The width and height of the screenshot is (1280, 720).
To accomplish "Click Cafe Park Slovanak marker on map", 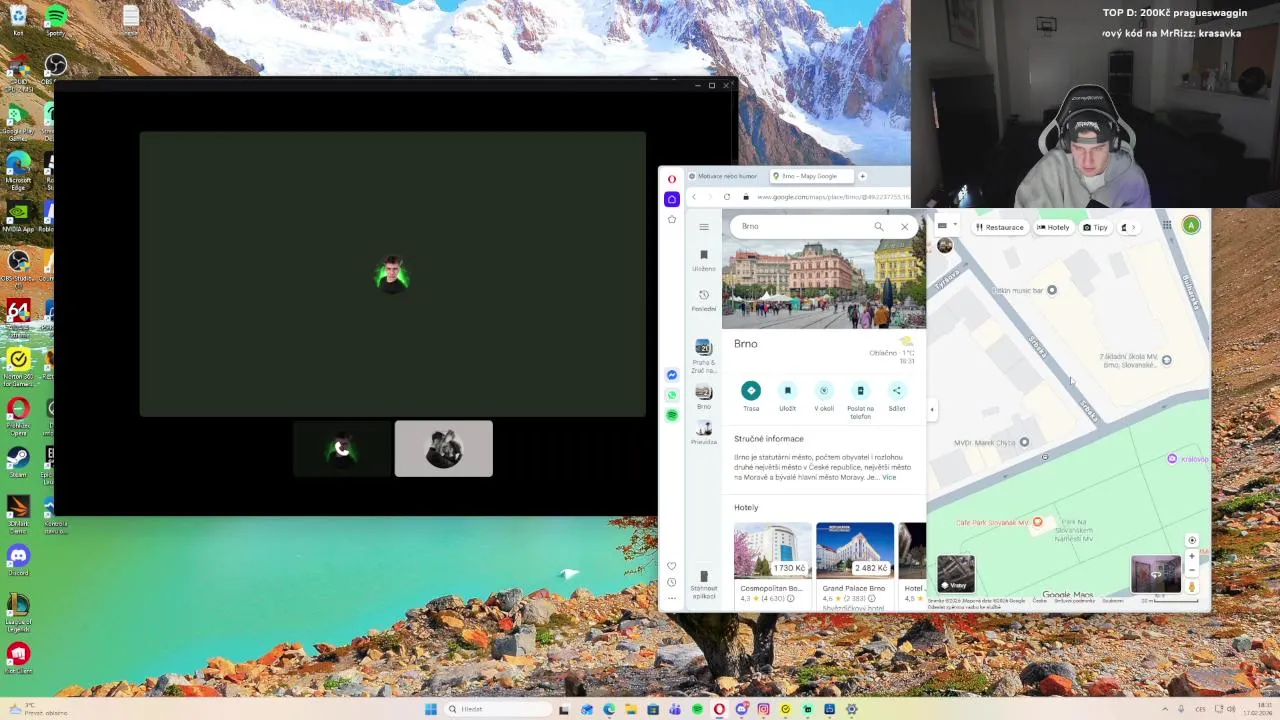I will (1037, 522).
